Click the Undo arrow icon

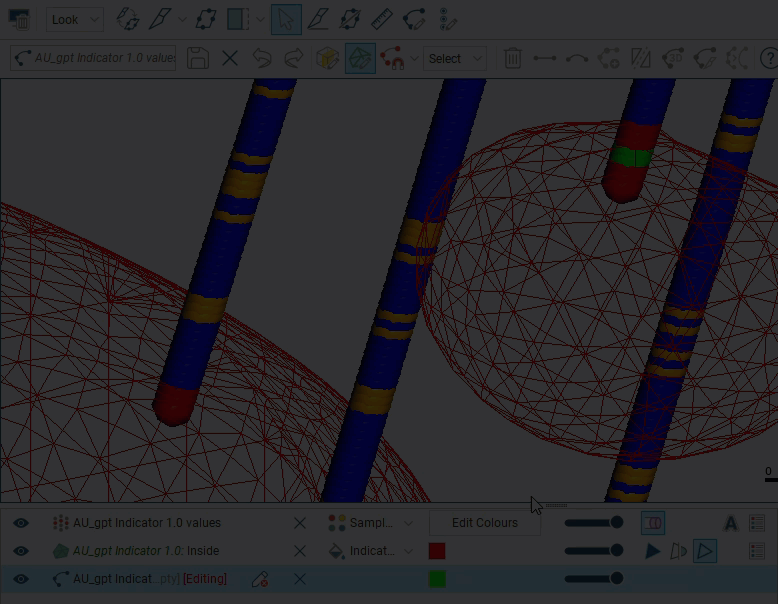[262, 58]
